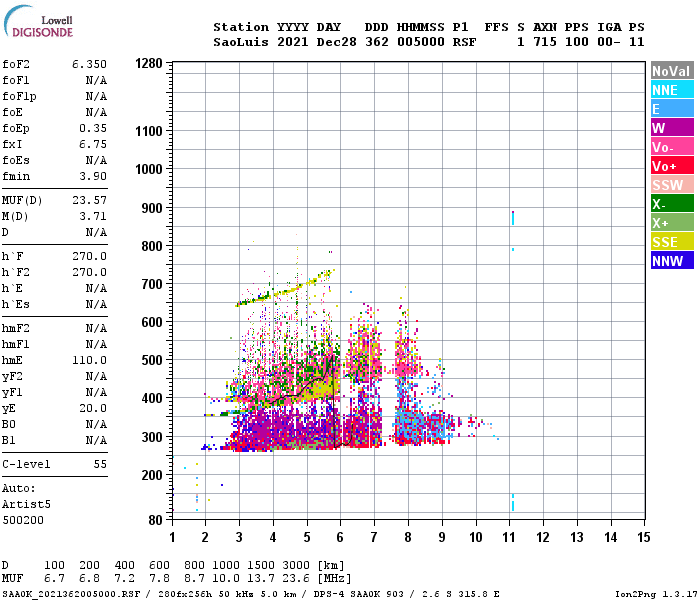Click the 1100 y-axis label
700x600 pixels.
click(x=149, y=131)
